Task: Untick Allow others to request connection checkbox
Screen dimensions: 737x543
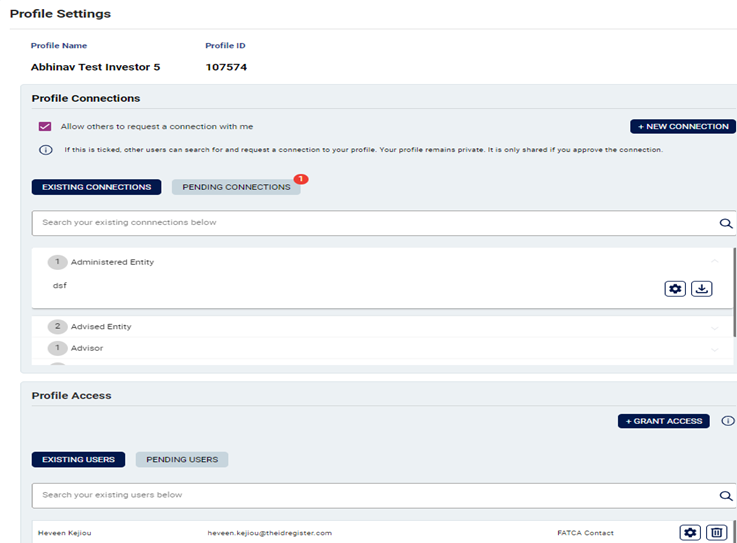Action: coord(45,127)
